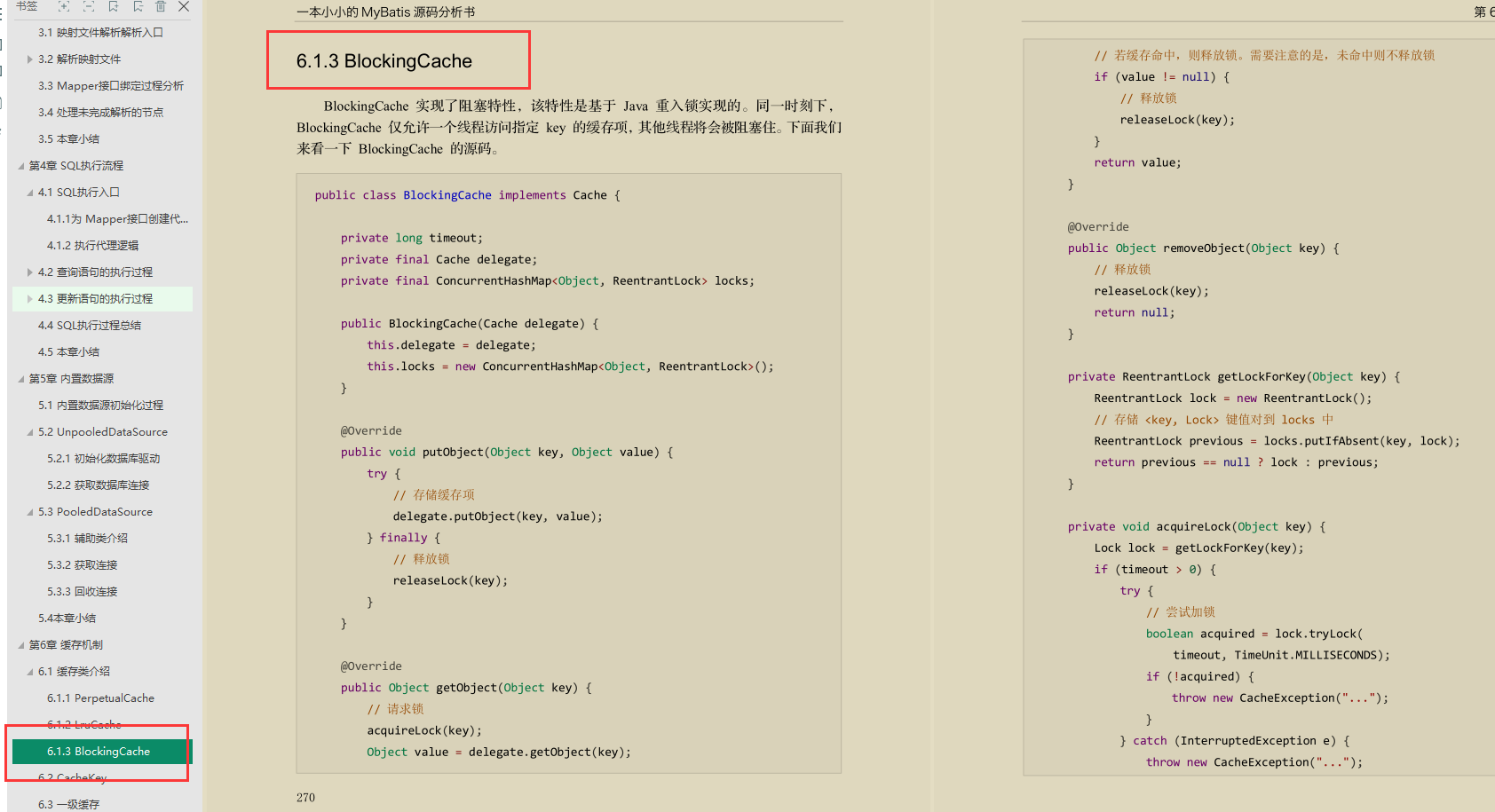Open 6.2 CacheKey bookmark

pos(72,778)
